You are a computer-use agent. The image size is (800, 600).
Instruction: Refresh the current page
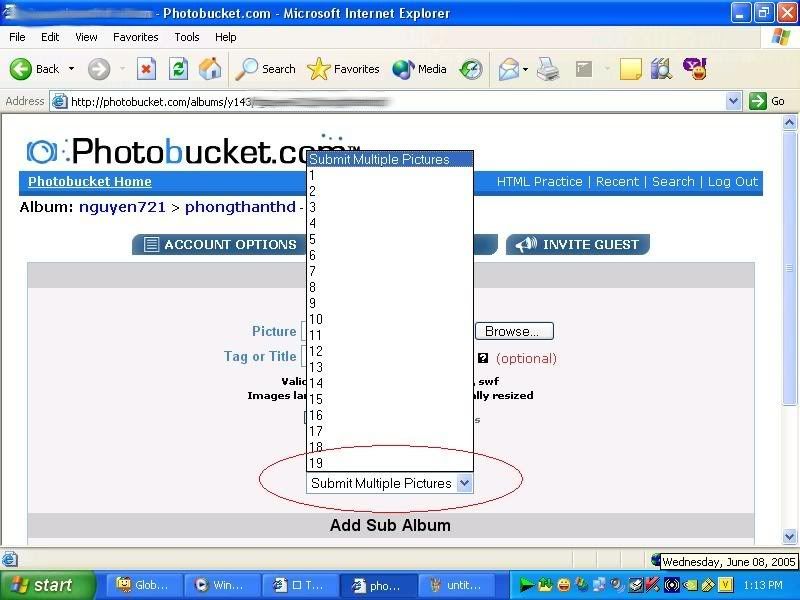coord(178,69)
